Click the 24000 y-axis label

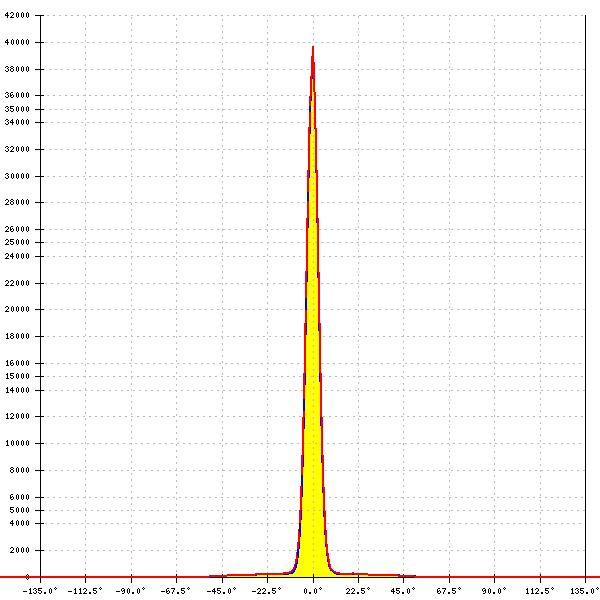click(x=17, y=256)
